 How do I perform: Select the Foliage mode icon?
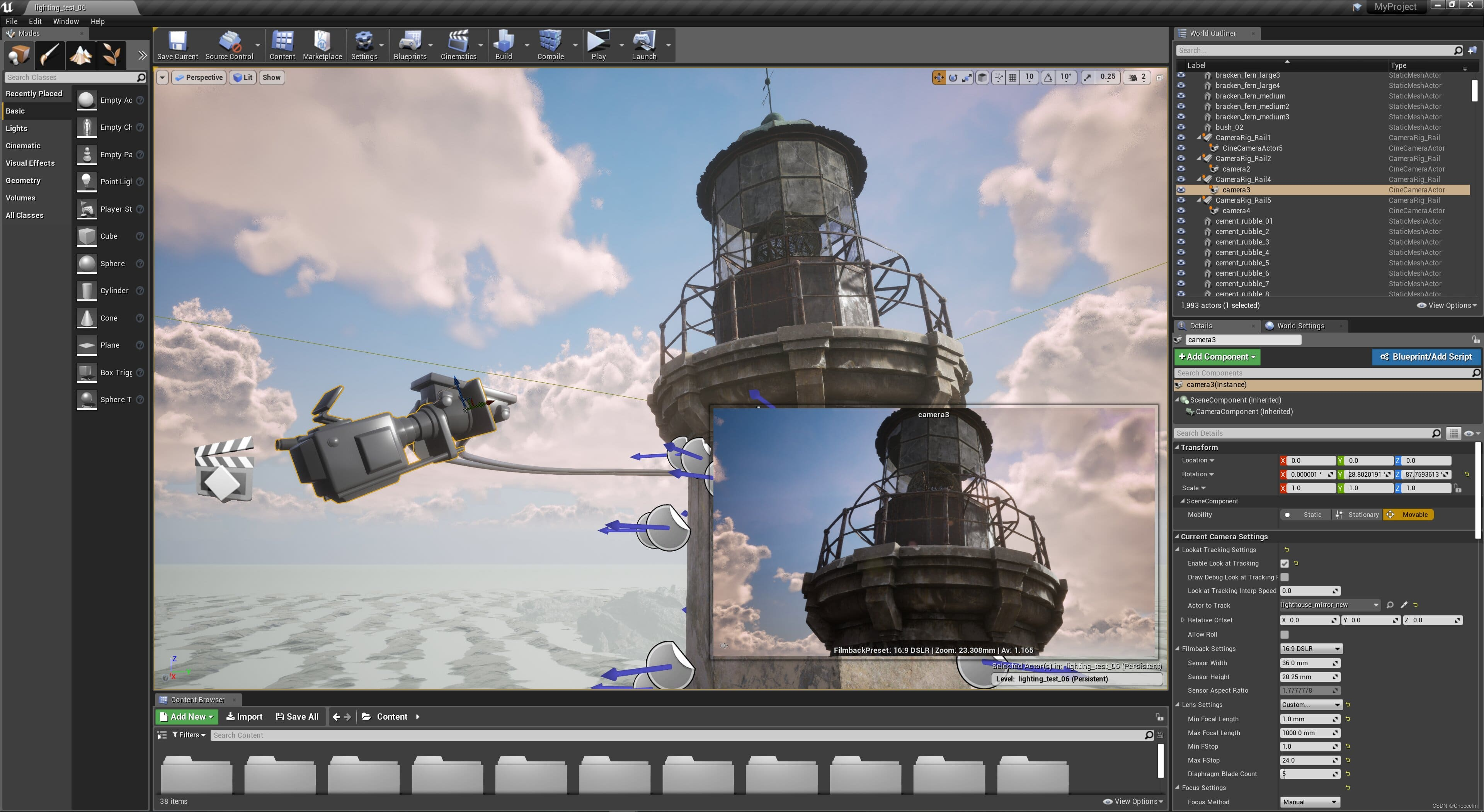pos(111,55)
